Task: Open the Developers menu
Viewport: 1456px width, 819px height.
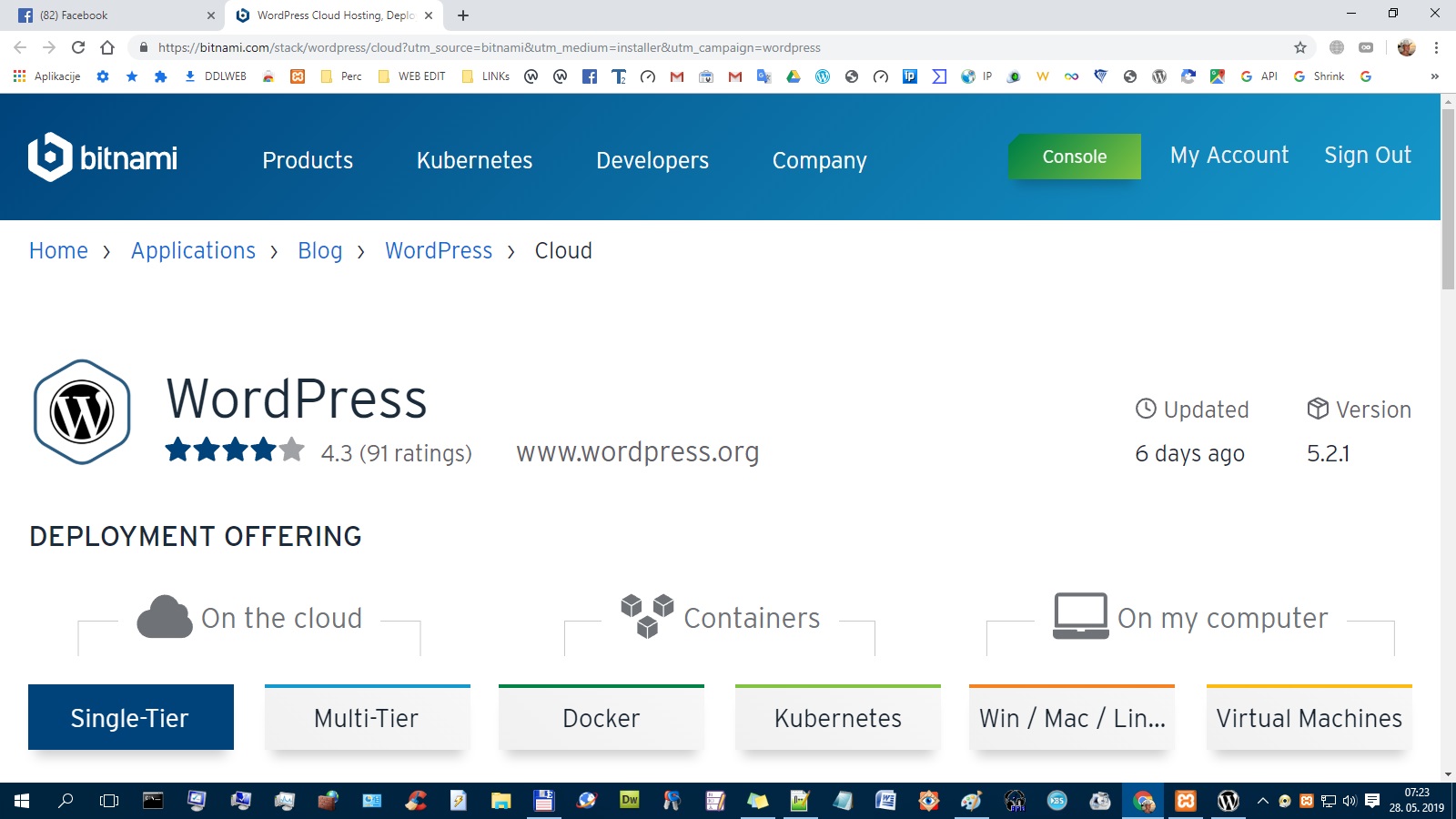Action: [652, 160]
